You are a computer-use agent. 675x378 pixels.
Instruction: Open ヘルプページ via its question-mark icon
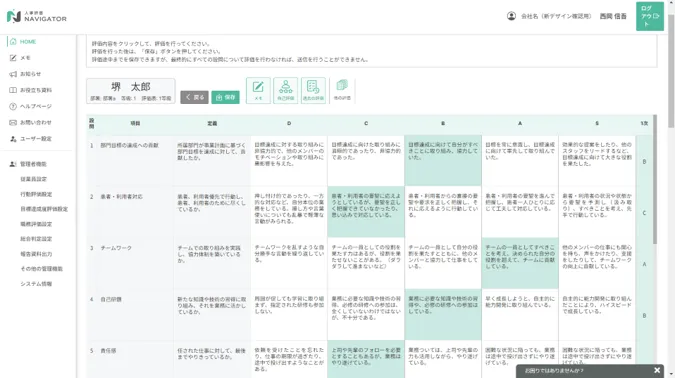pyautogui.click(x=13, y=106)
